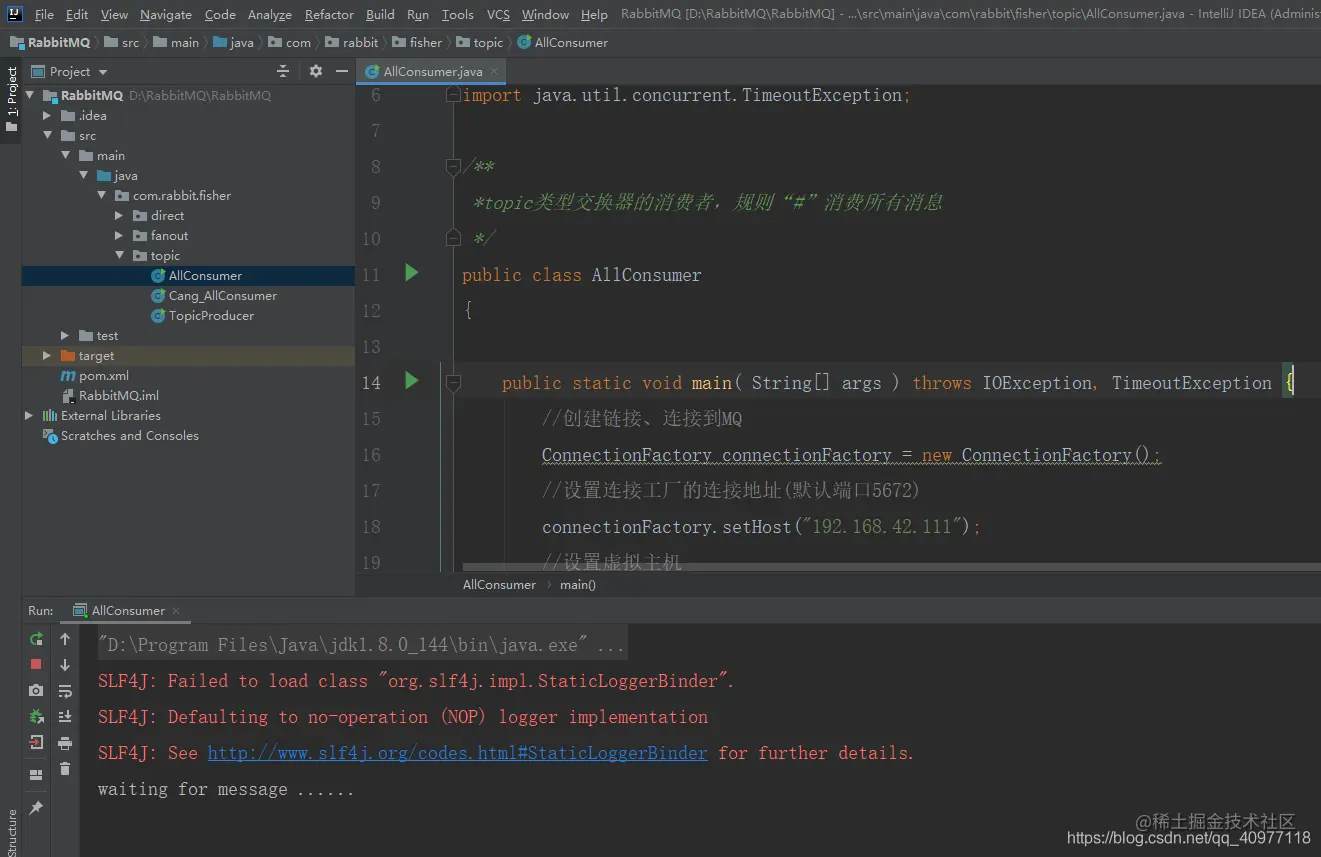Viewport: 1321px width, 857px height.
Task: Collapse the src folder
Action: [x=47, y=135]
